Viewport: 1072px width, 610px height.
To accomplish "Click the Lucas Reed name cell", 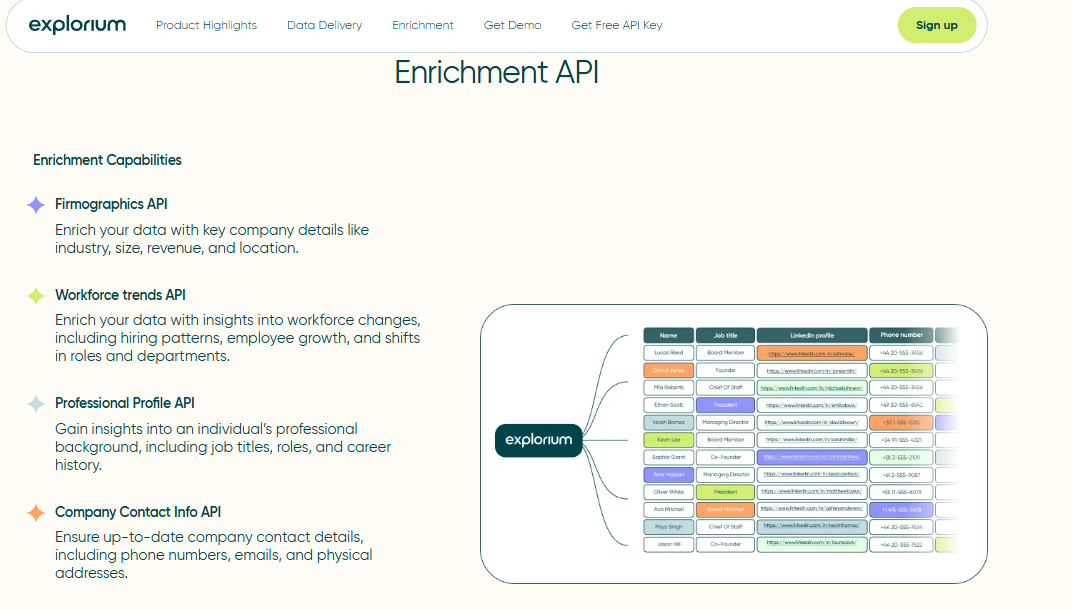I will click(x=669, y=353).
